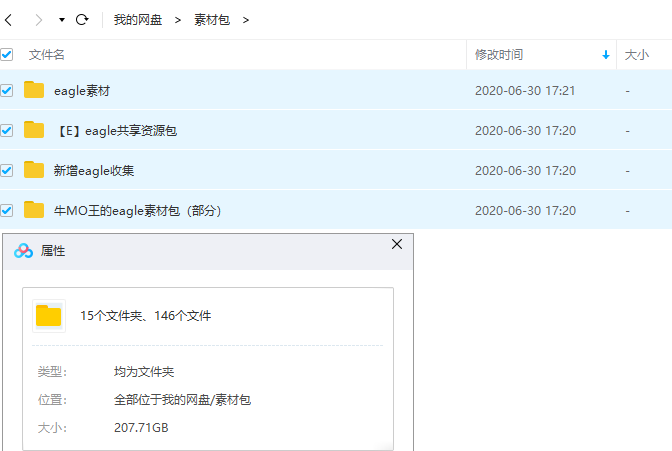Click the last breadcrumb chevron after 素材包
This screenshot has width=672, height=451.
click(246, 20)
